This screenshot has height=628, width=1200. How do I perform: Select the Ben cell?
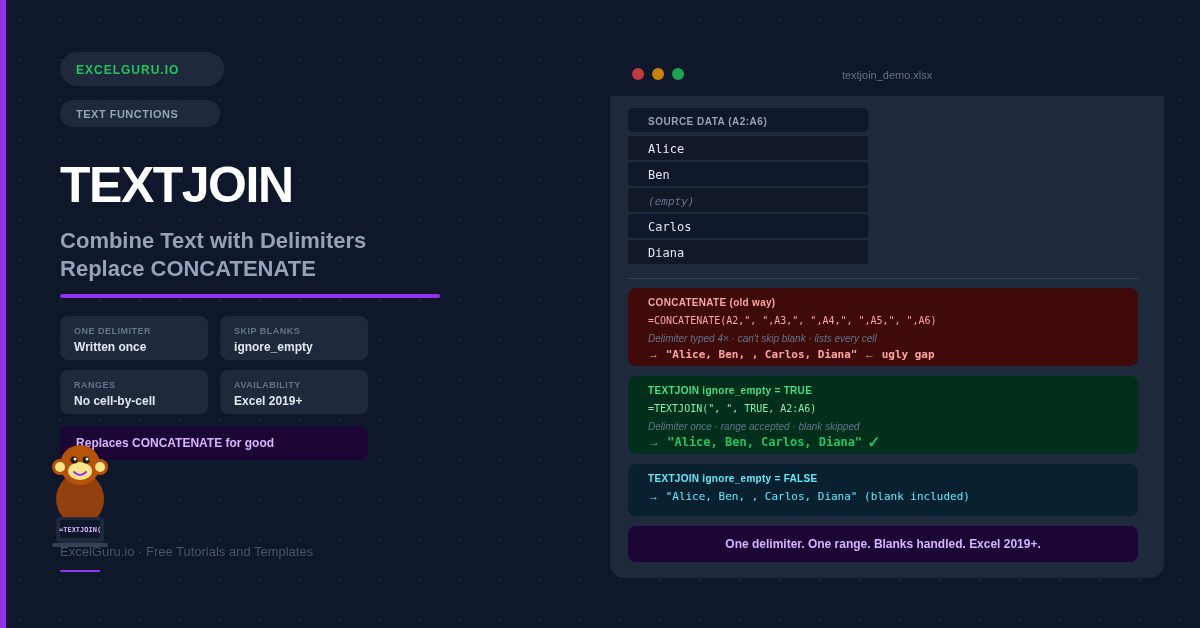click(x=747, y=175)
